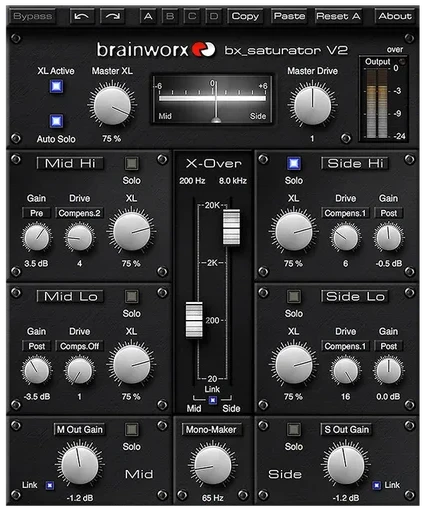Click the Master XL 75 % value

tap(112, 138)
